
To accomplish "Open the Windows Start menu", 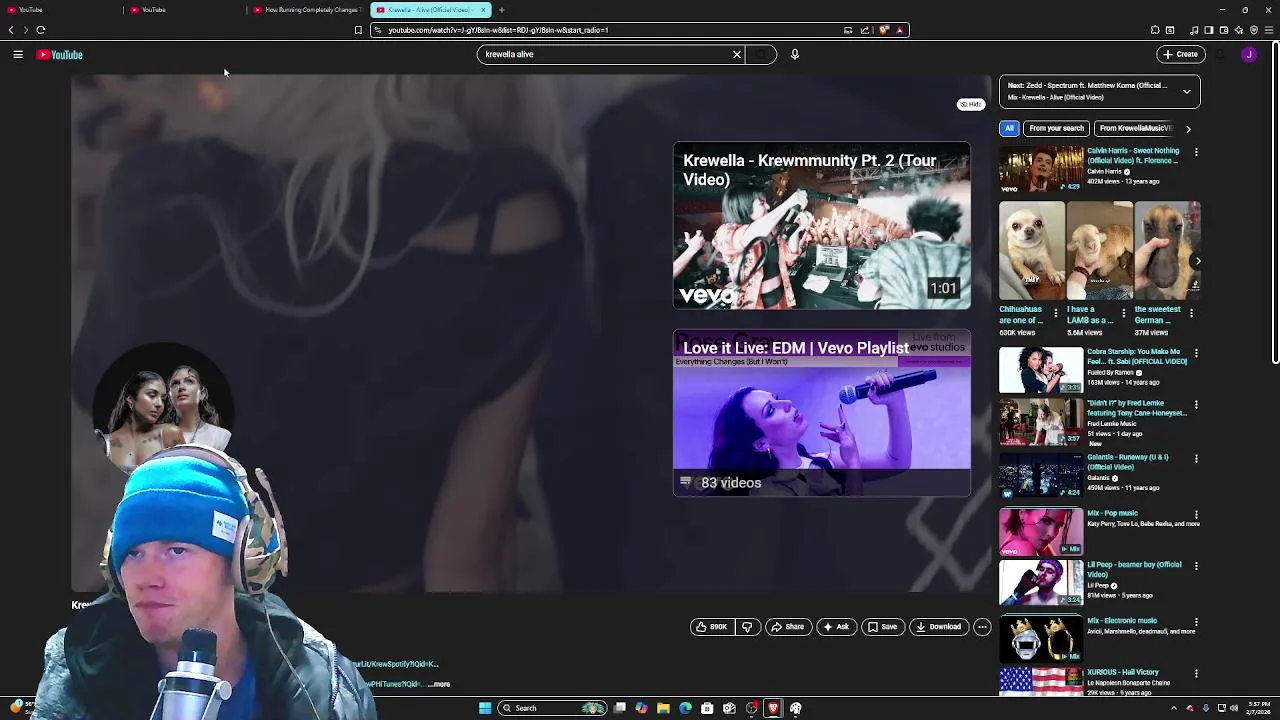I will tap(485, 708).
